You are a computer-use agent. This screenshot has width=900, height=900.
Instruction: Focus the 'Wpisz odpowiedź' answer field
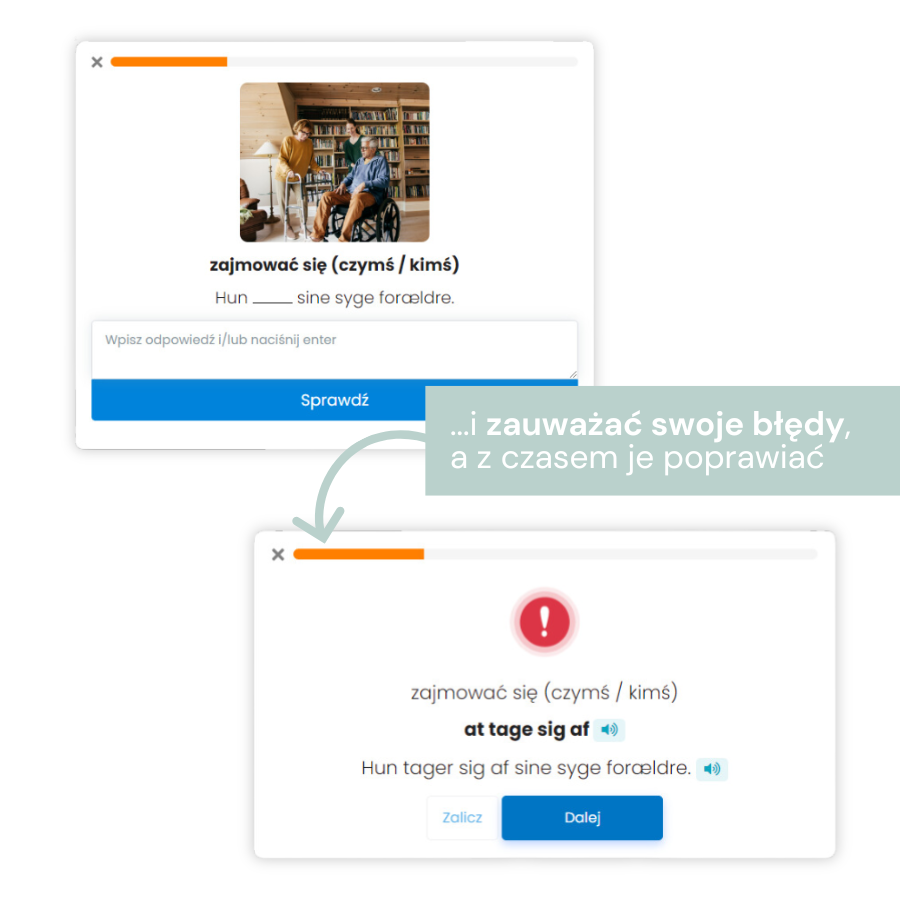click(334, 350)
